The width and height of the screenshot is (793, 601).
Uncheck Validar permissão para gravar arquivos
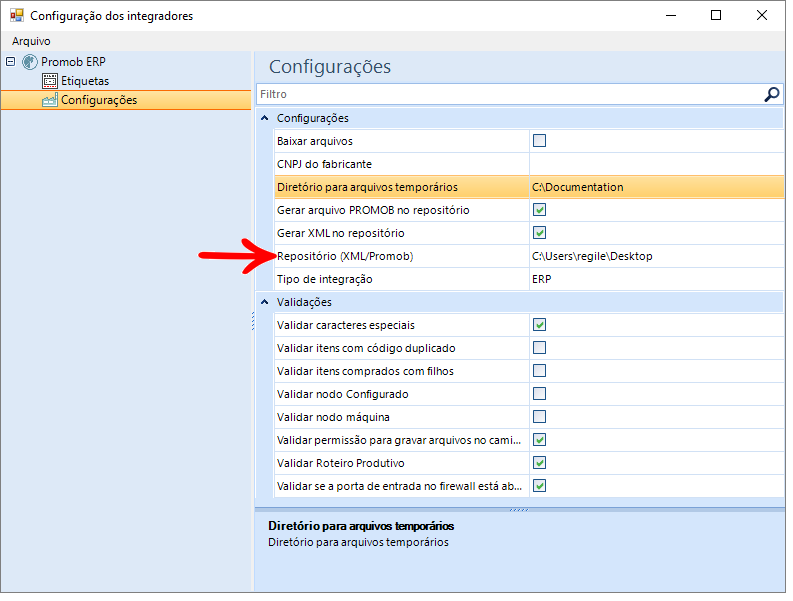point(539,440)
